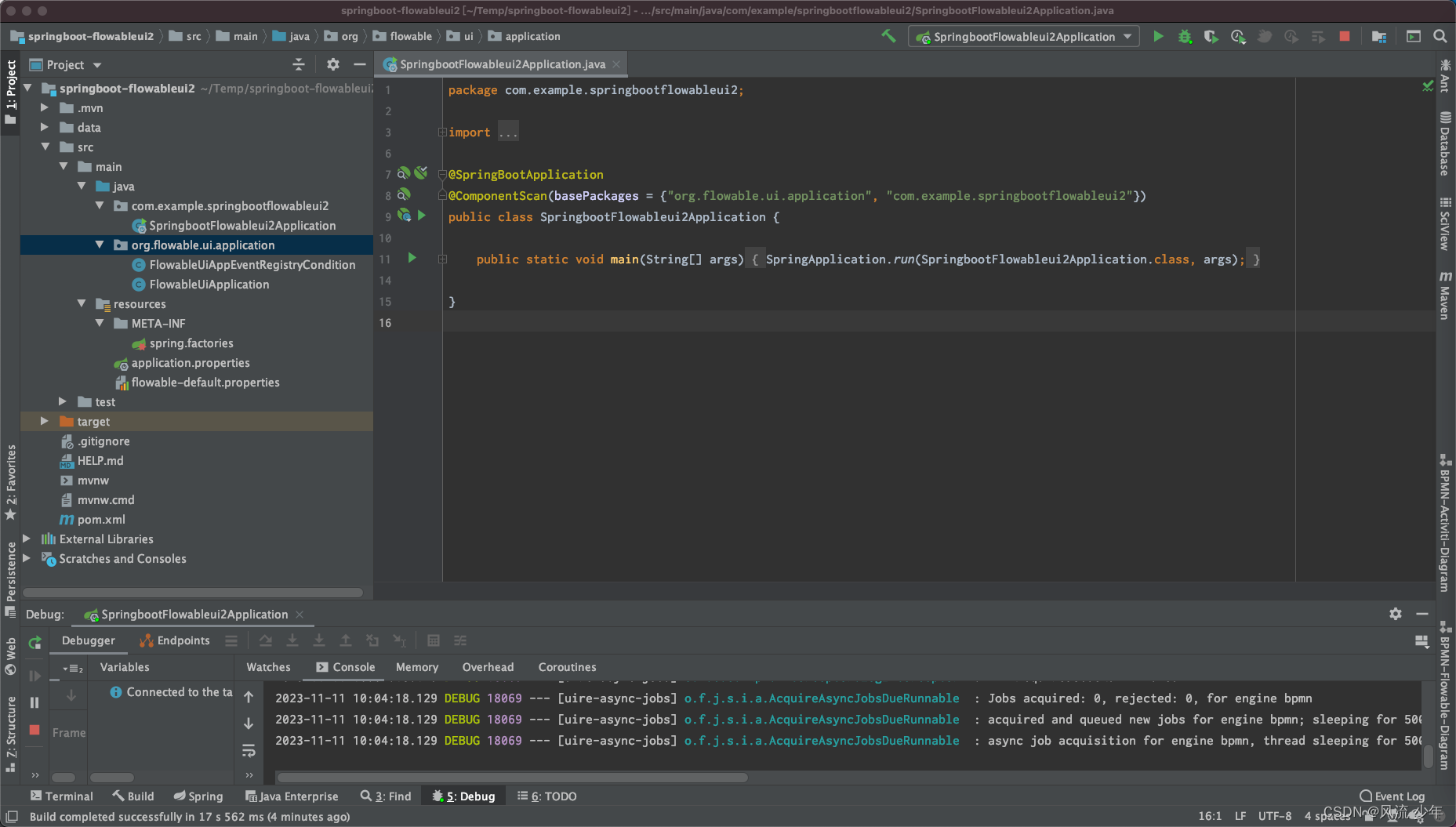Open the Terminal tool window
This screenshot has height=827, width=1456.
(x=61, y=796)
